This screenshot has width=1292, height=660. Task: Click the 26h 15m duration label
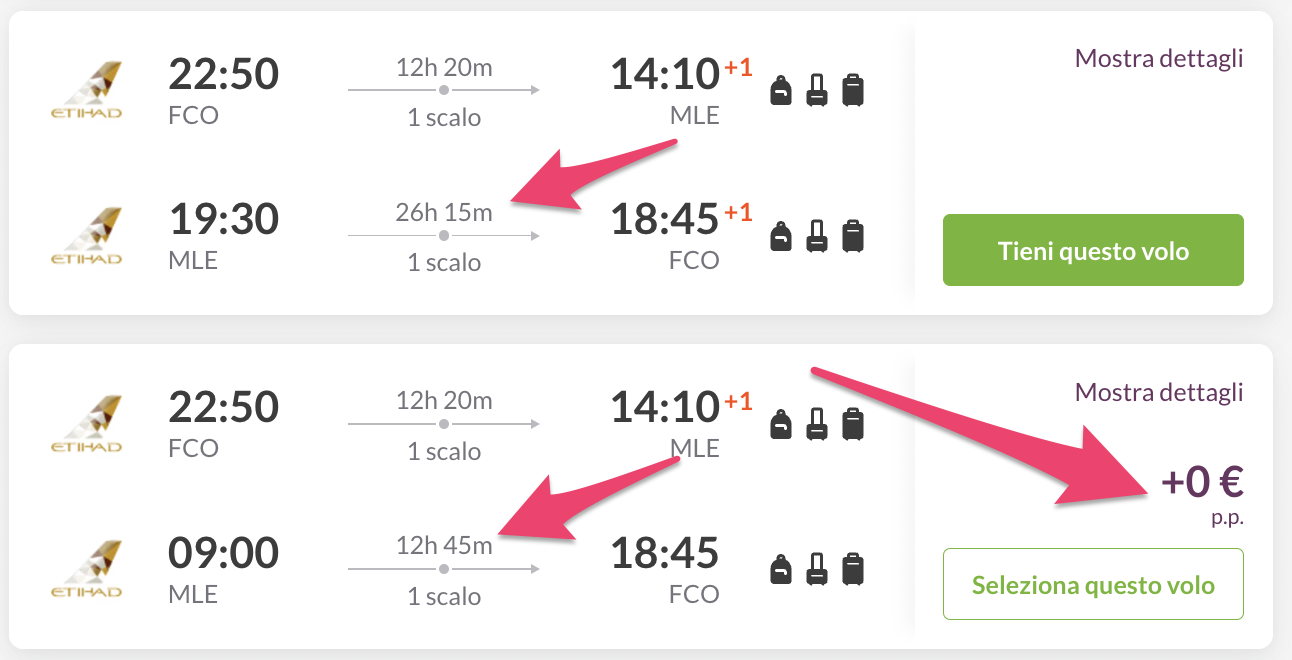pos(444,213)
